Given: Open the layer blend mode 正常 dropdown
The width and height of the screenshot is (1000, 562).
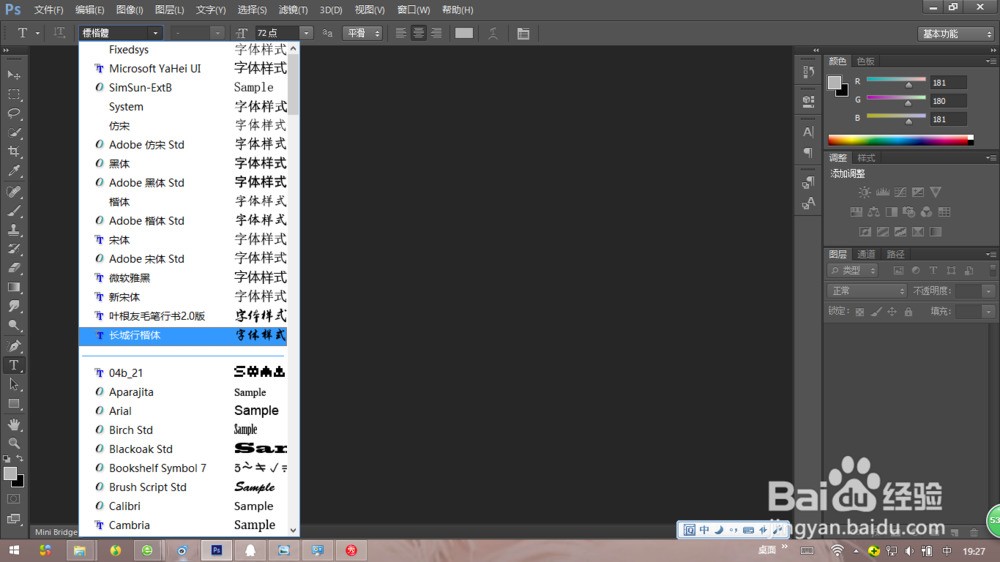Looking at the screenshot, I should point(866,291).
